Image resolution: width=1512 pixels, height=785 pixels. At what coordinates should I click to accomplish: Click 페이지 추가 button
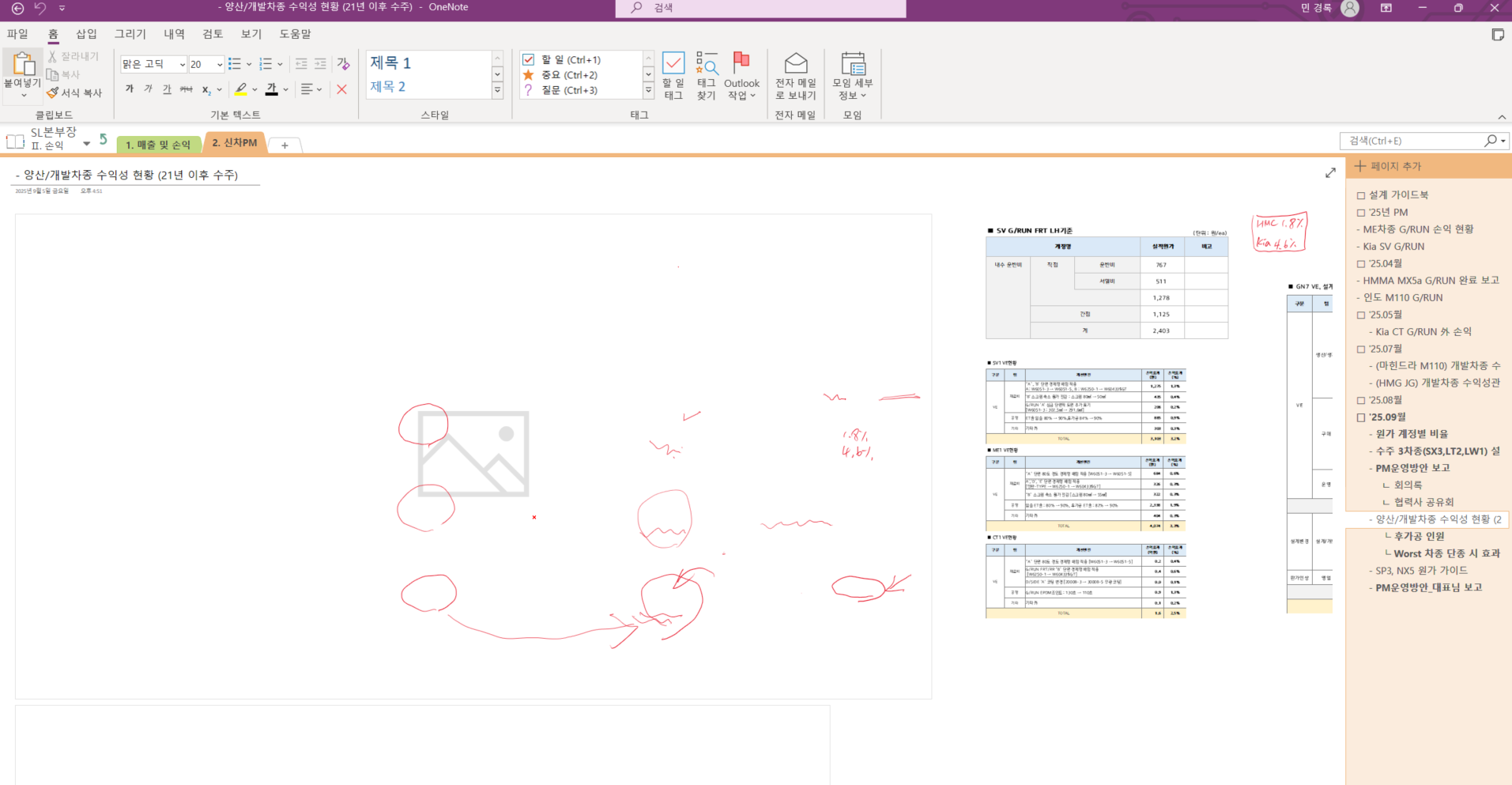point(1388,166)
